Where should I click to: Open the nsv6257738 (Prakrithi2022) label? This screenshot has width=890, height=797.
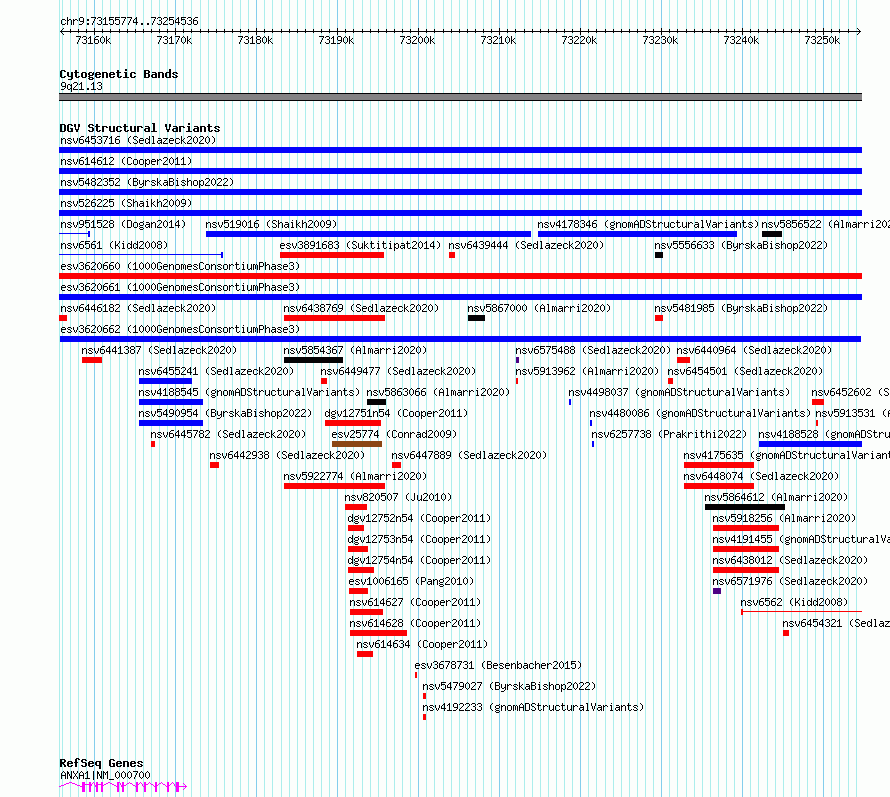tap(669, 434)
